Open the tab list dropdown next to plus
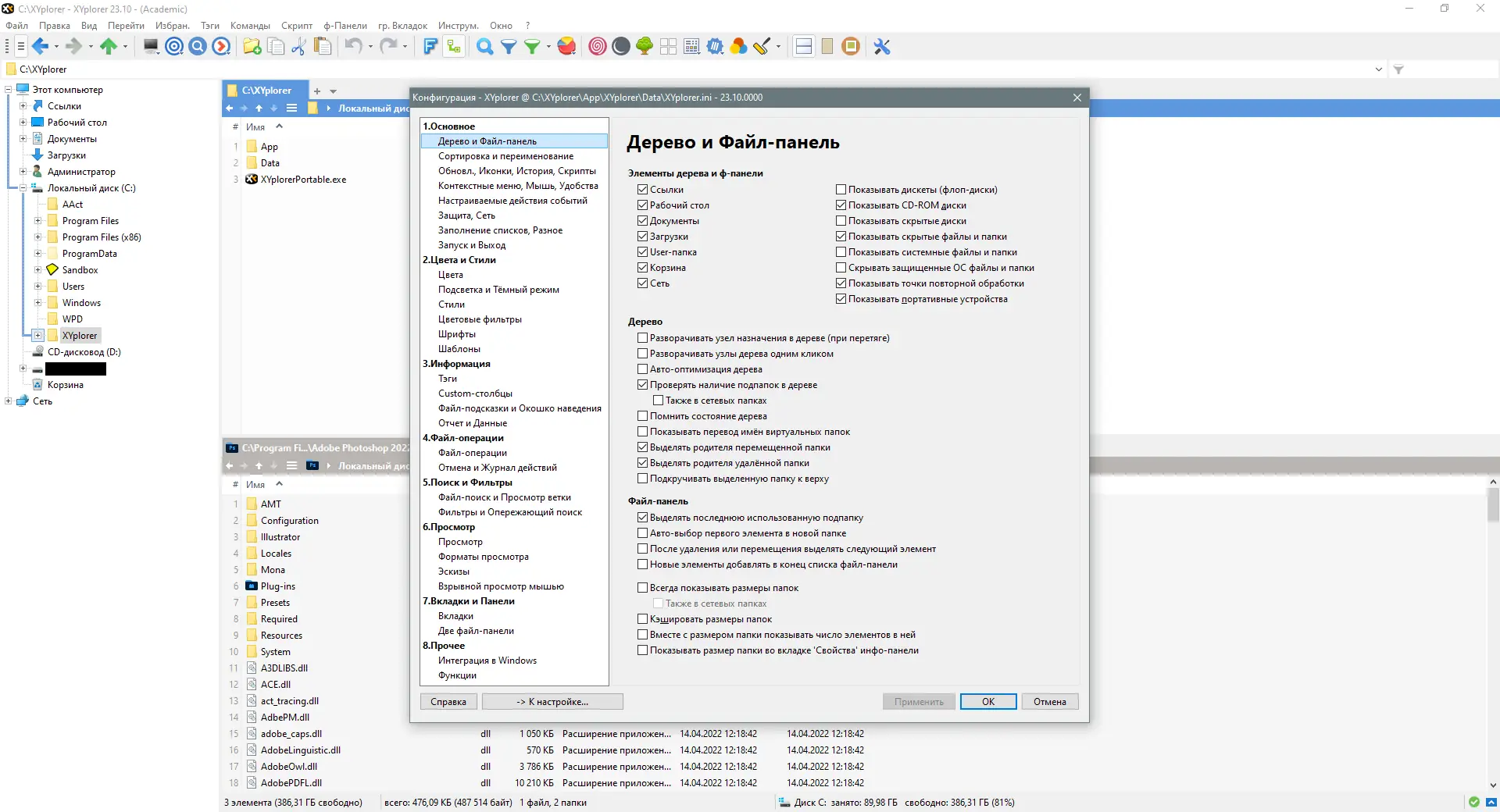Screen dimensions: 1500x812 [x=333, y=91]
